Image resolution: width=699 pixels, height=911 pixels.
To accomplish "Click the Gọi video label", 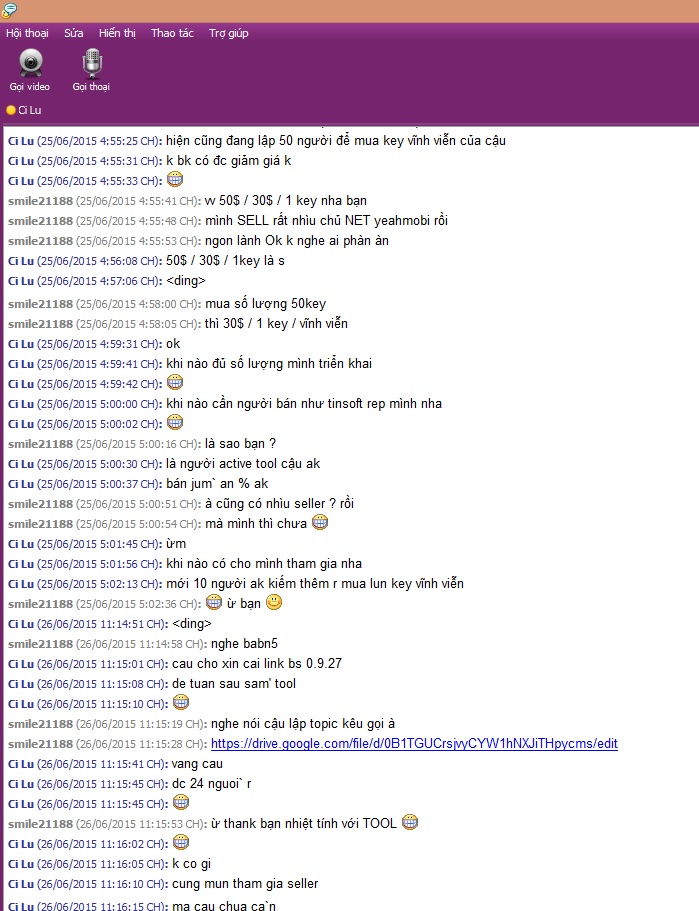I will 30,87.
